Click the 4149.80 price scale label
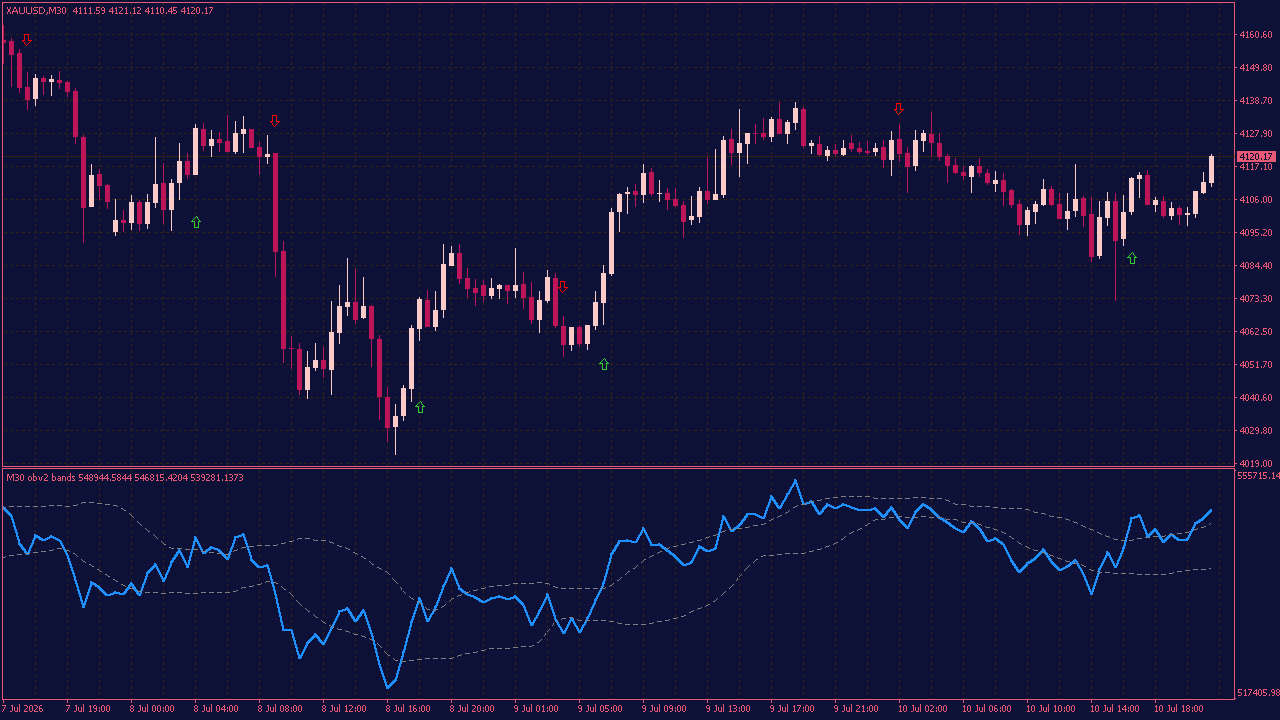 (x=1255, y=68)
